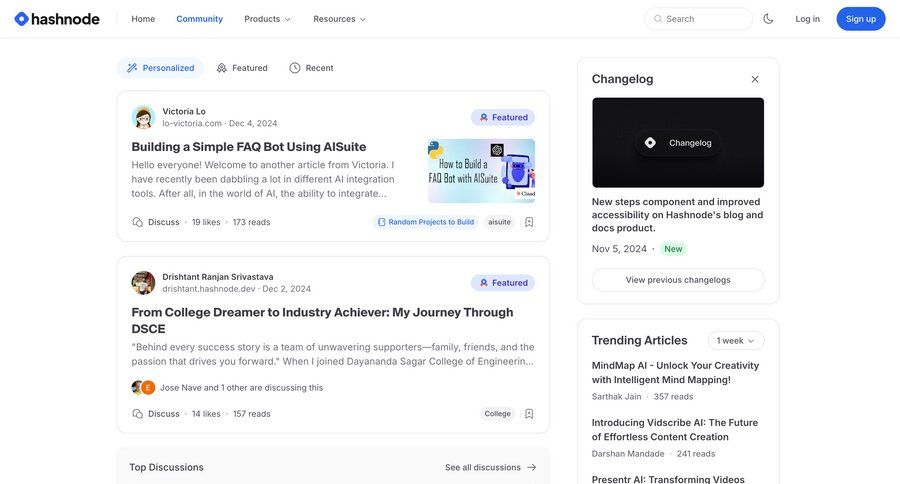This screenshot has height=484, width=900.
Task: Open Discuss on the FAQ Bot article
Action: (156, 222)
